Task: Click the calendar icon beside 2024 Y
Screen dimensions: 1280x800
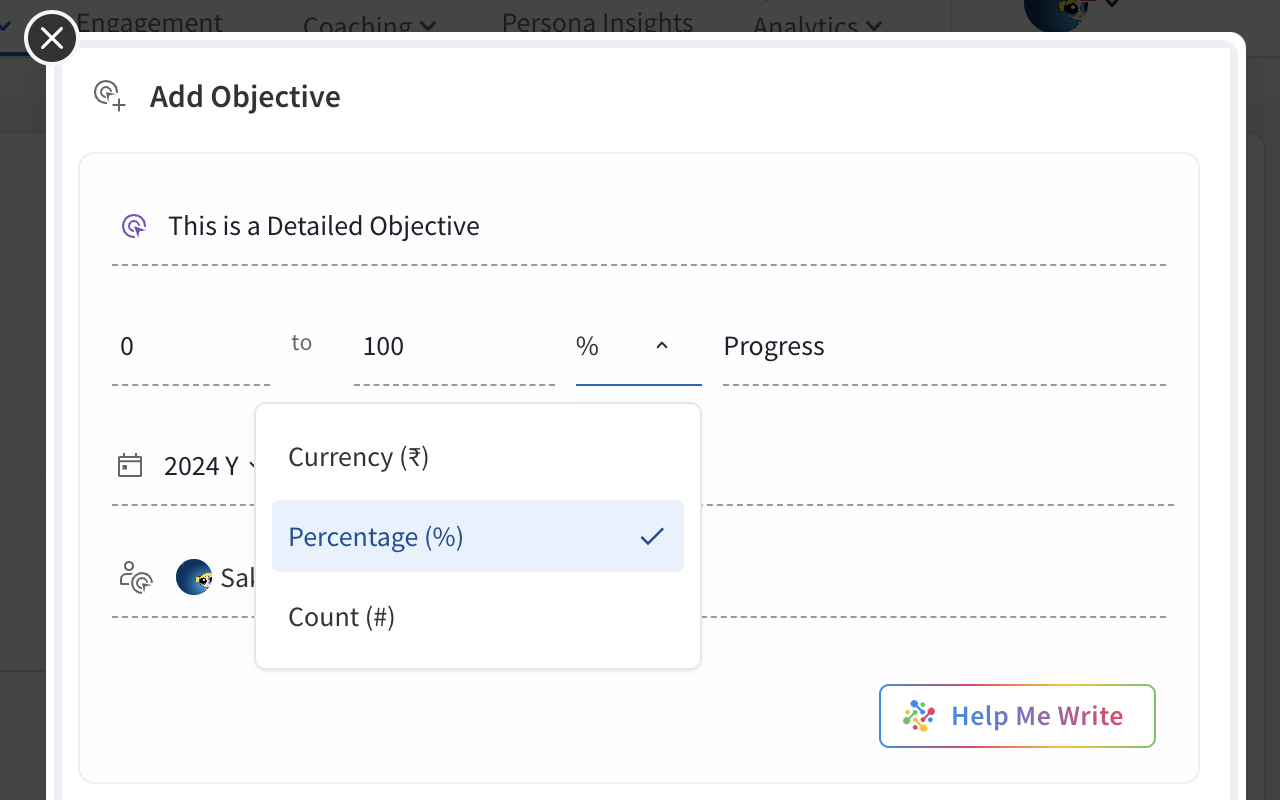Action: (x=130, y=465)
